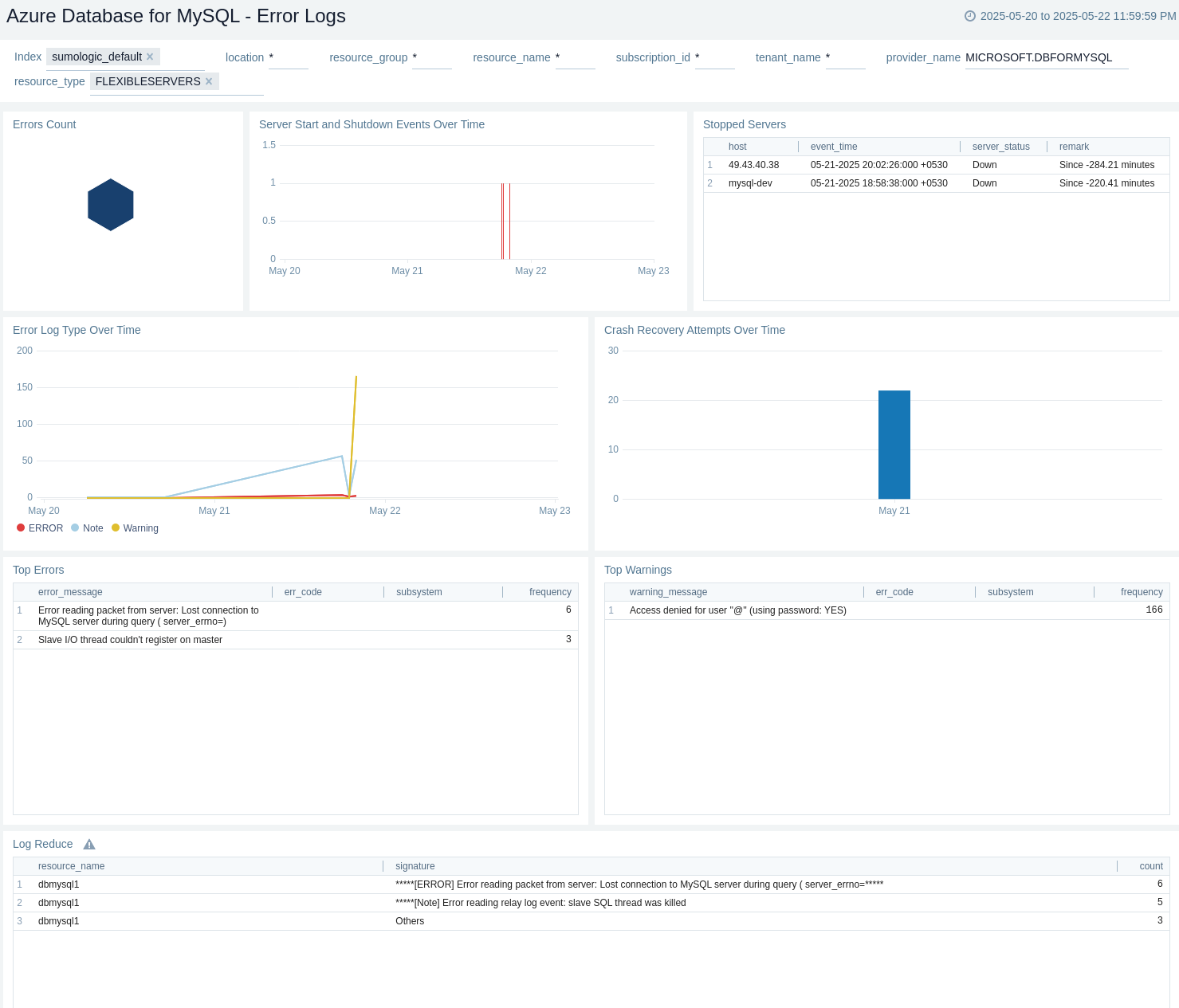Open Error Log Type Over Time panel title

click(77, 330)
